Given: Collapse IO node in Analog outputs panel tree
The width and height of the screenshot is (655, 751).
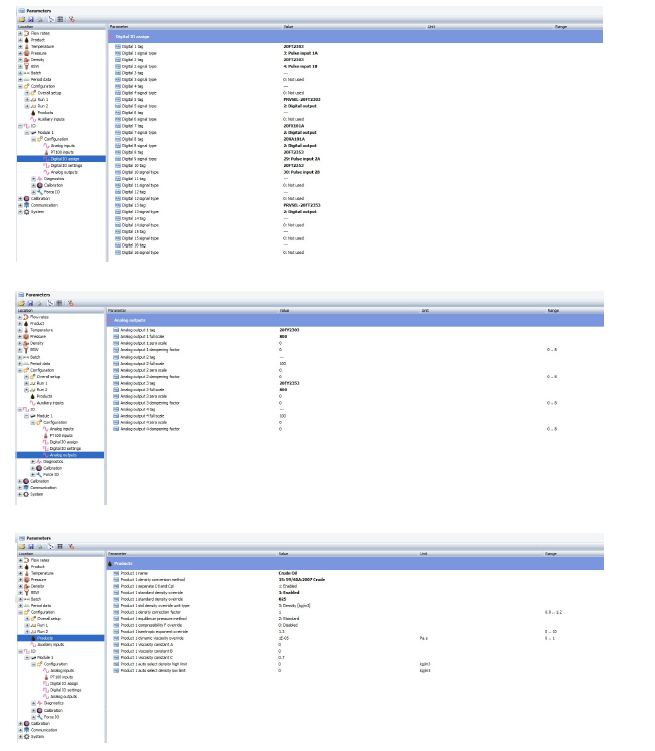Looking at the screenshot, I should click(x=20, y=410).
